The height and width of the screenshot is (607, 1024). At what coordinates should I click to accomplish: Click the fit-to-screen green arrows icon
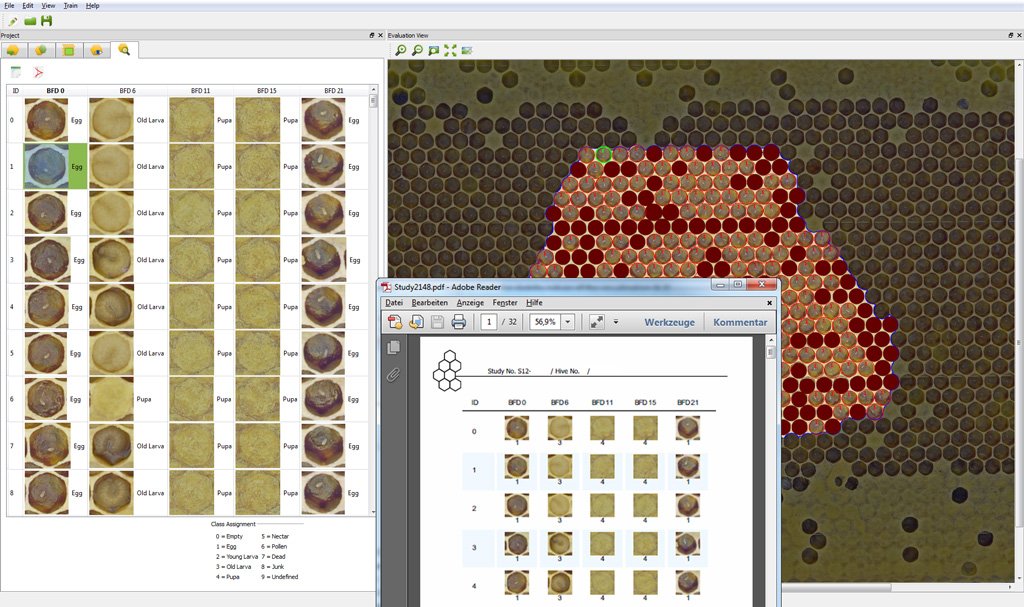tap(450, 50)
